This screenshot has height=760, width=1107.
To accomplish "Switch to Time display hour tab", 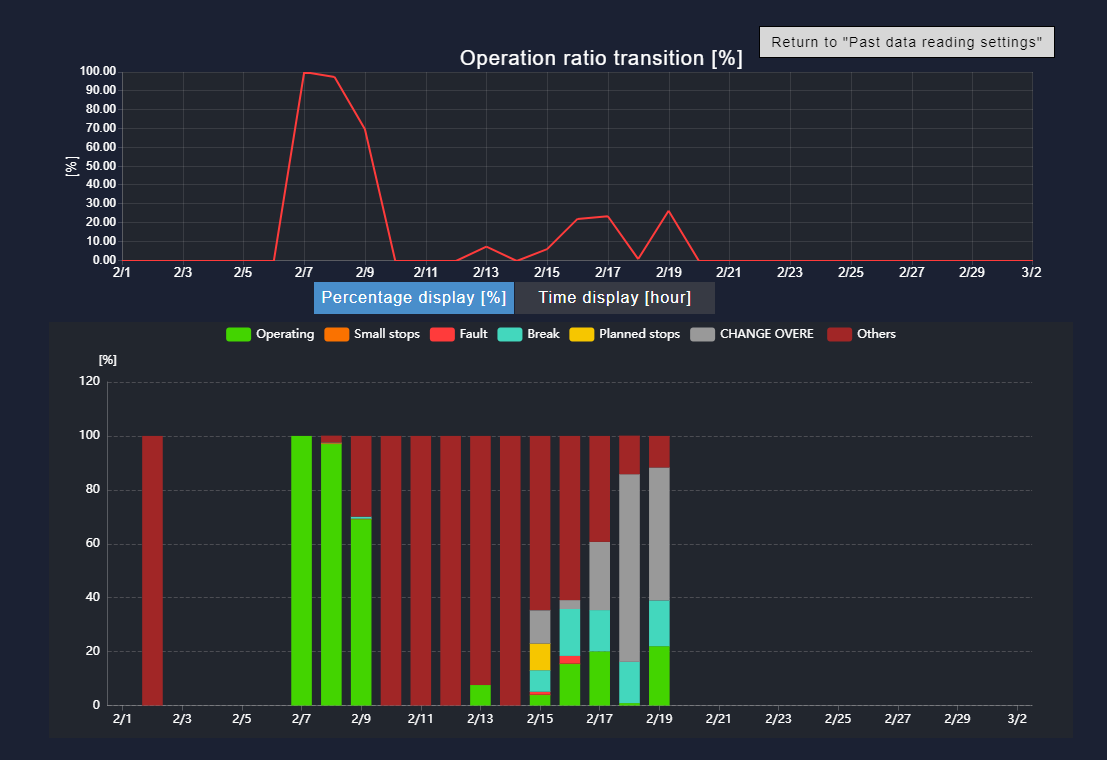I will point(614,298).
